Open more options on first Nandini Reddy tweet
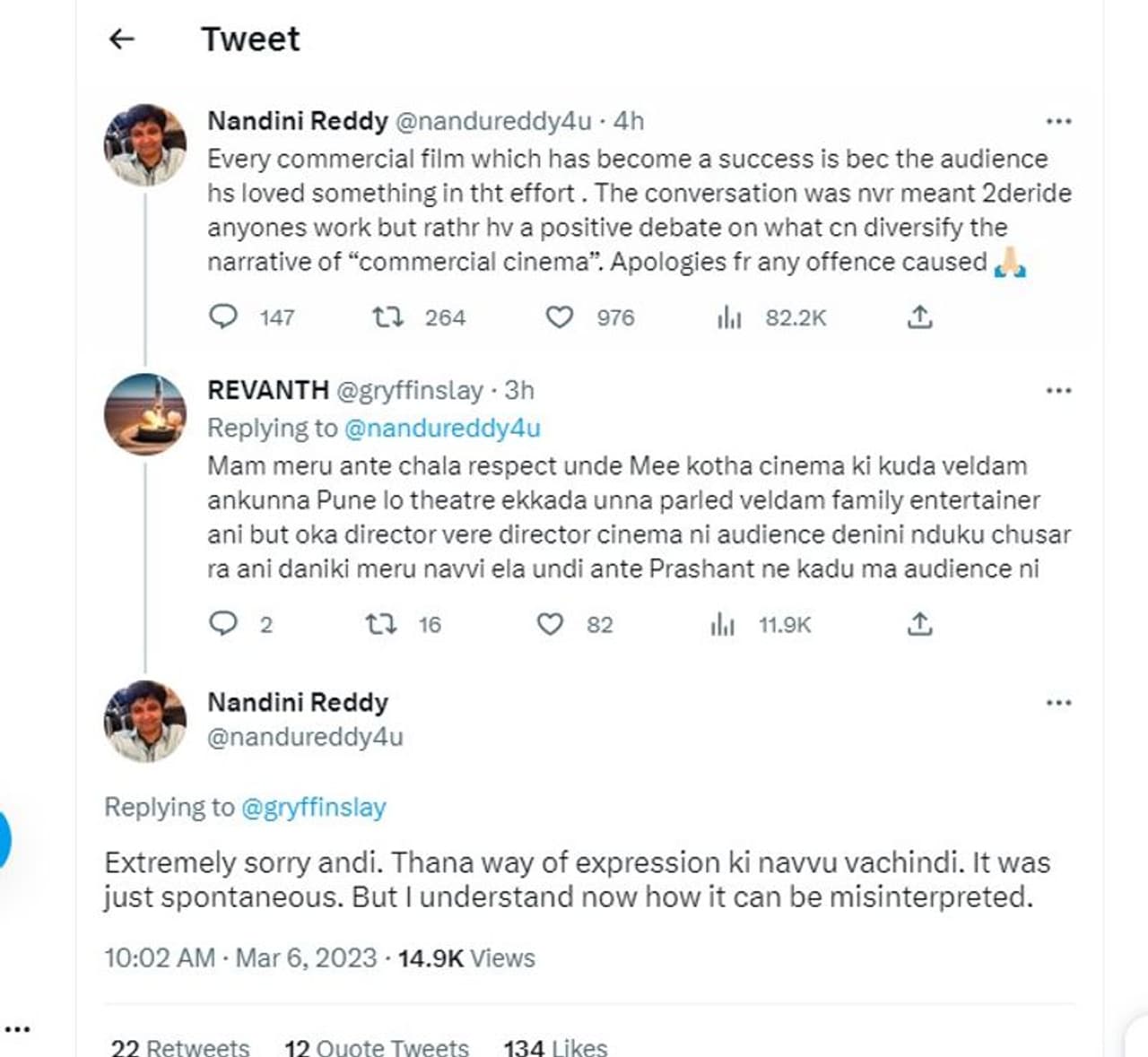The height and width of the screenshot is (1057, 1148). (1059, 121)
